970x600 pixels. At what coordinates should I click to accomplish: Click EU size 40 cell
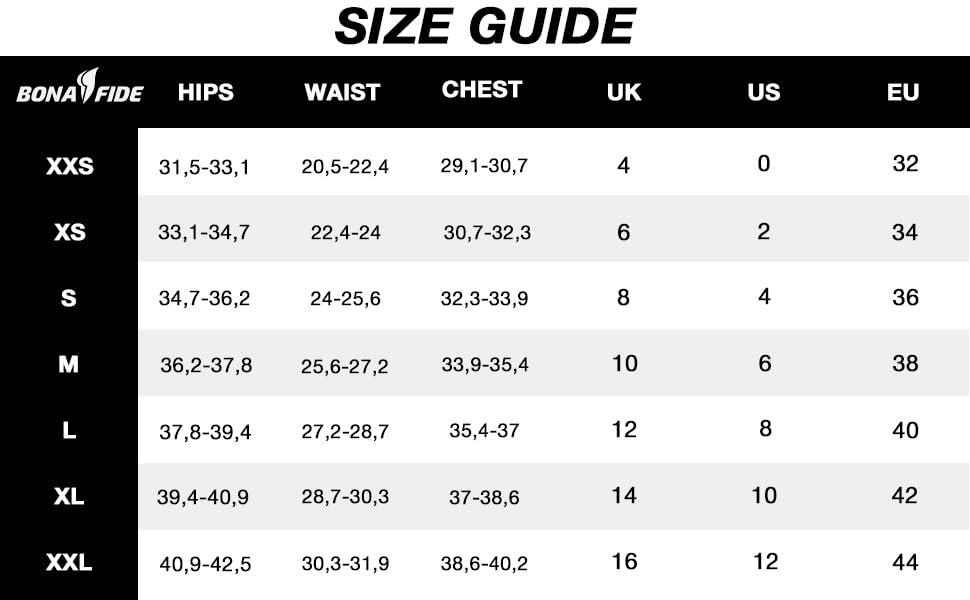905,430
